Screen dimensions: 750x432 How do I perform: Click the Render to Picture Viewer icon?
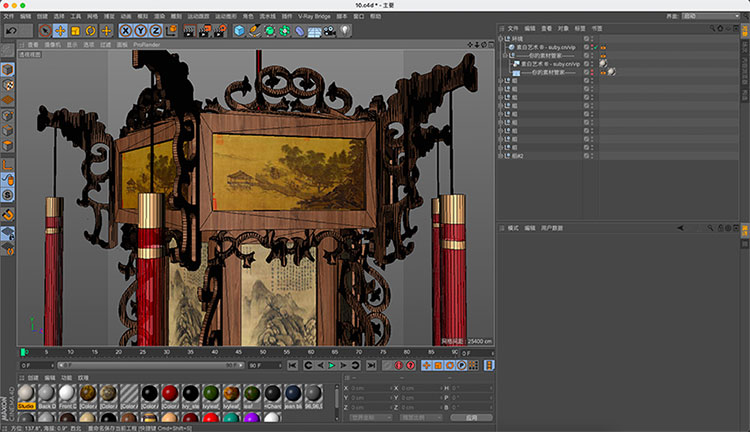[x=205, y=31]
